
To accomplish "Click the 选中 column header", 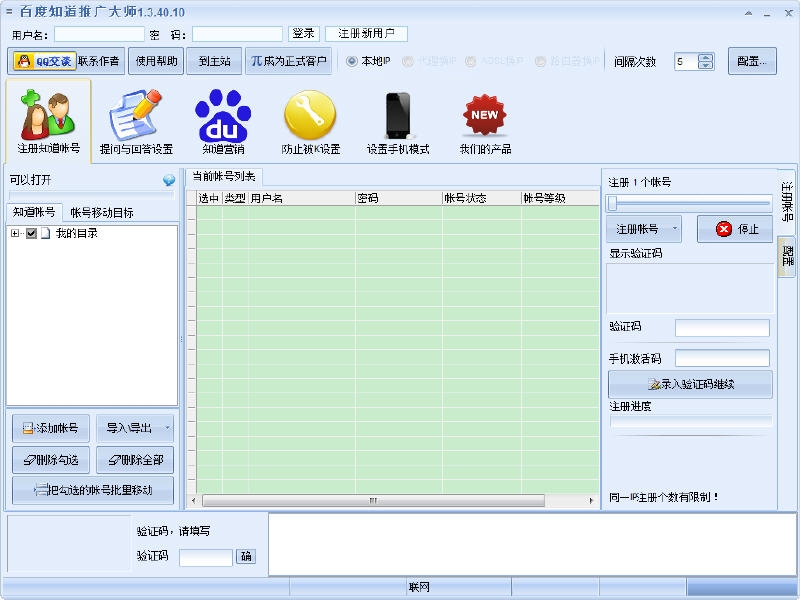I will tap(209, 198).
